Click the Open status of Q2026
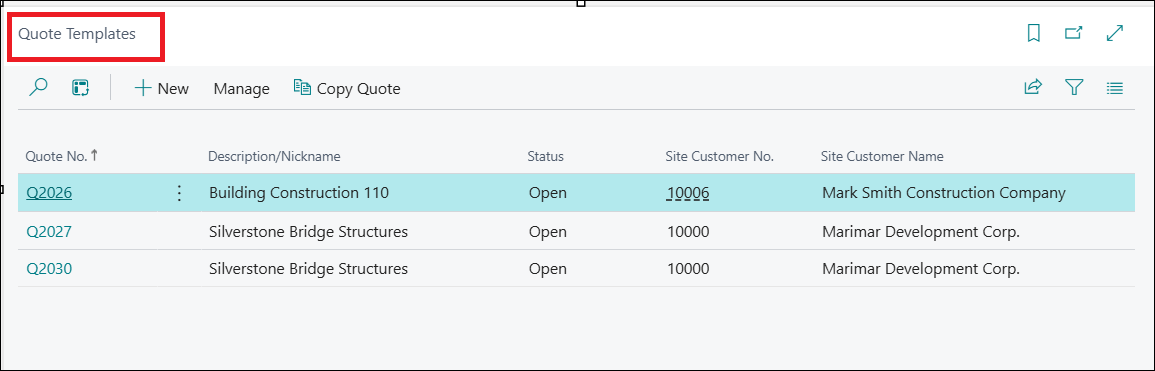Viewport: 1155px width, 371px height. (548, 193)
